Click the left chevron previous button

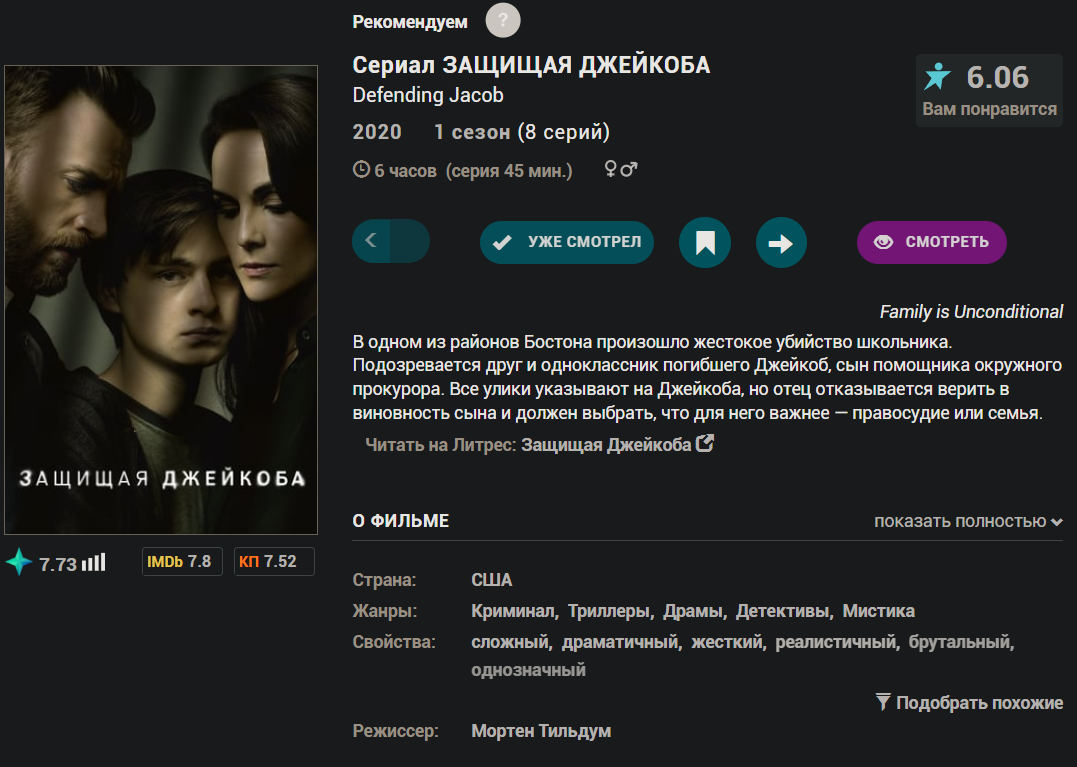click(x=372, y=240)
